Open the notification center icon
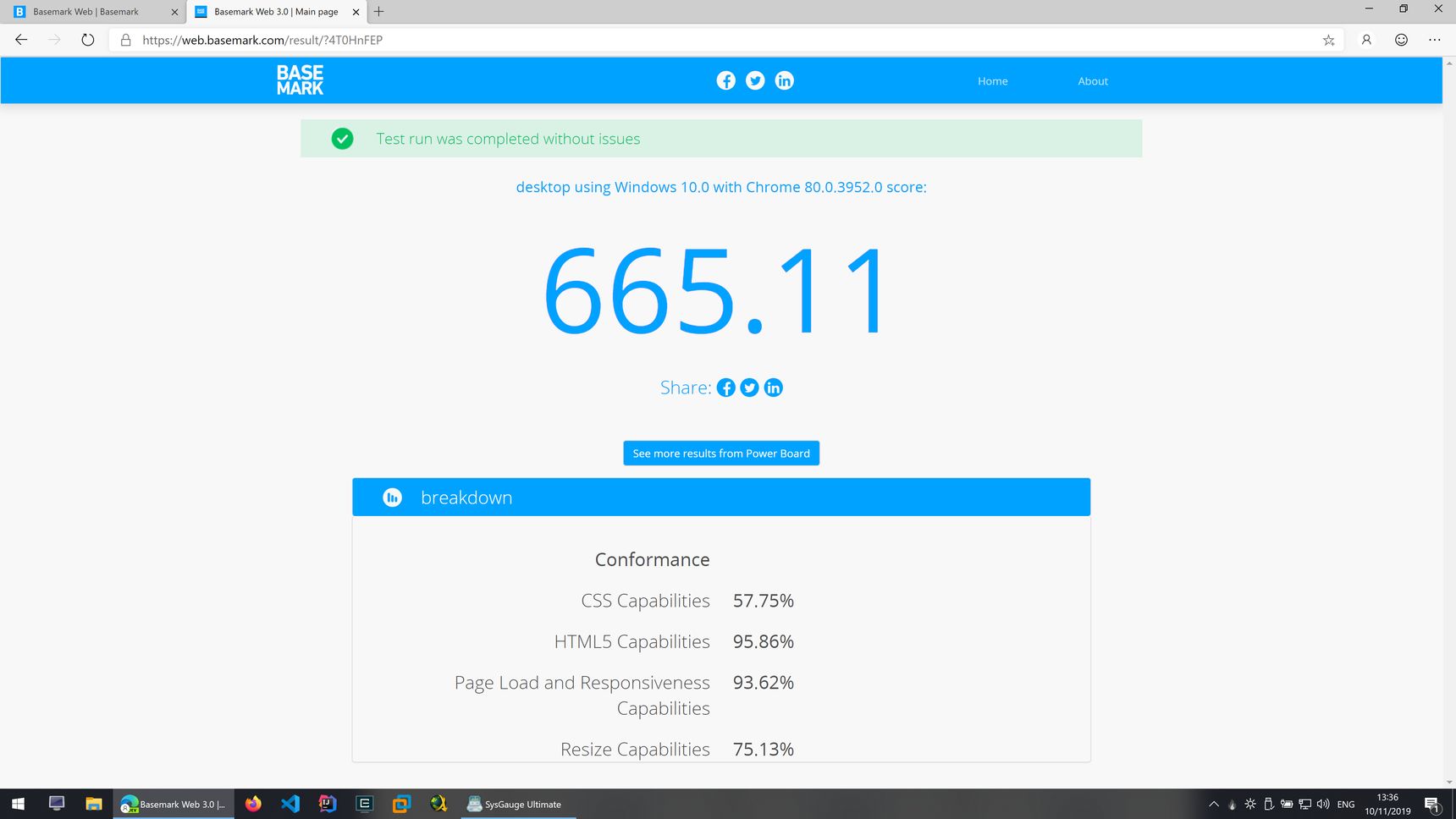 [1431, 805]
